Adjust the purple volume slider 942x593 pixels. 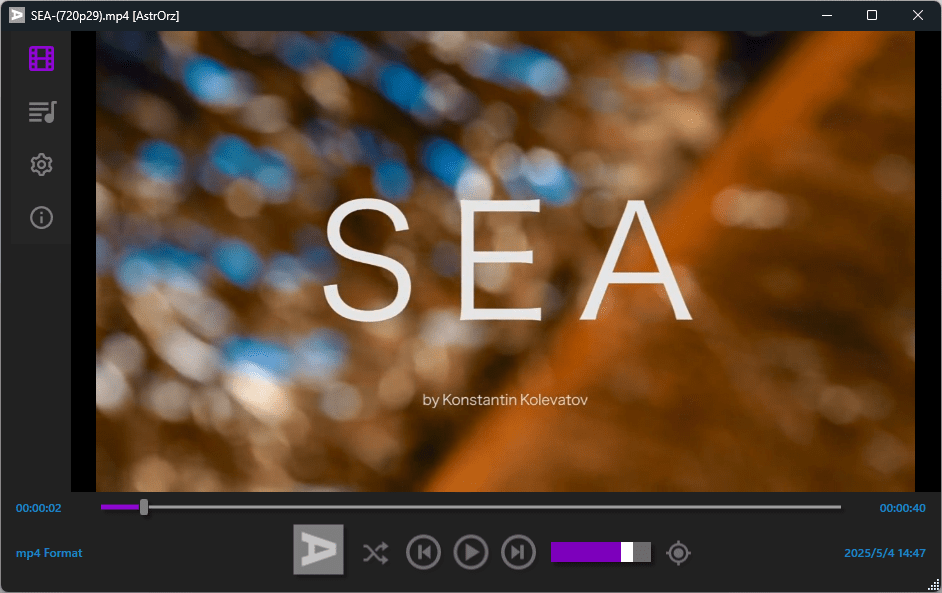pos(601,552)
